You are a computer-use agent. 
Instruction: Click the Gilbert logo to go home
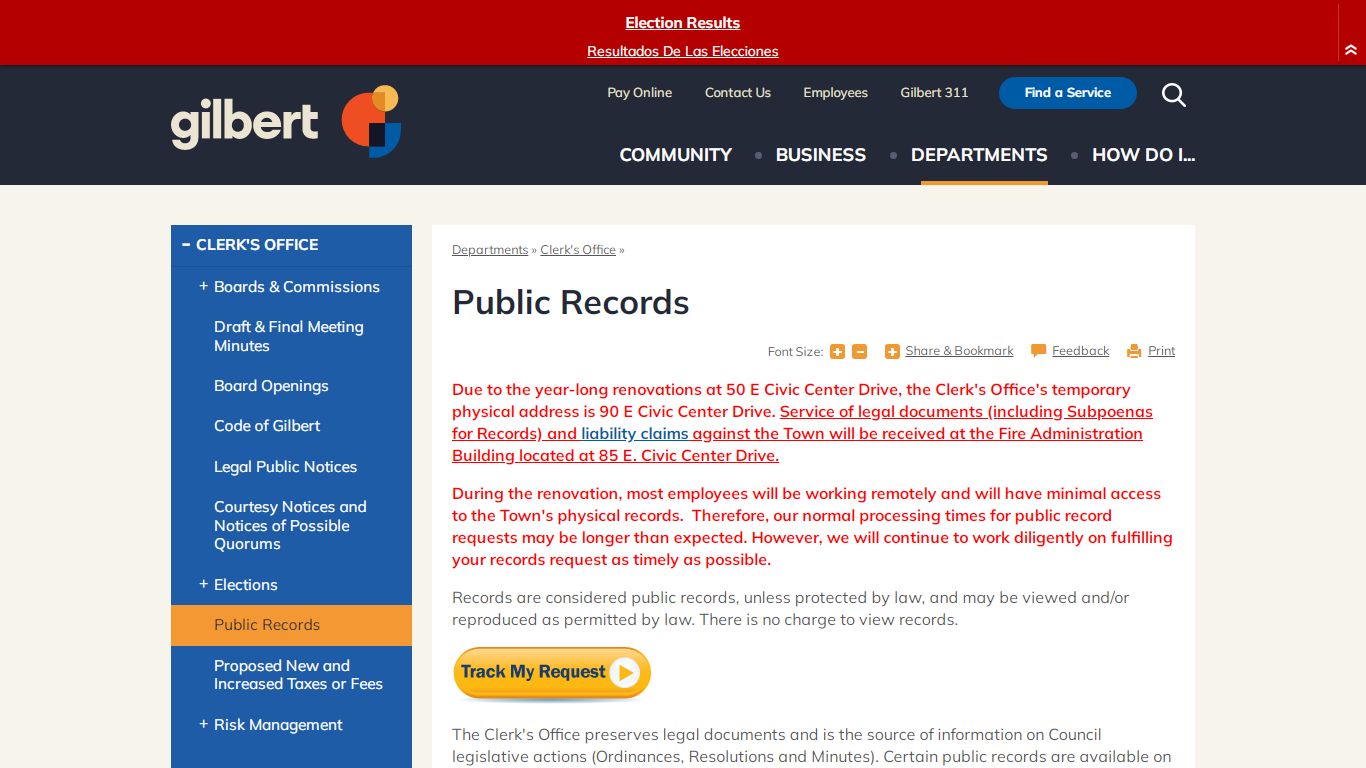click(286, 122)
